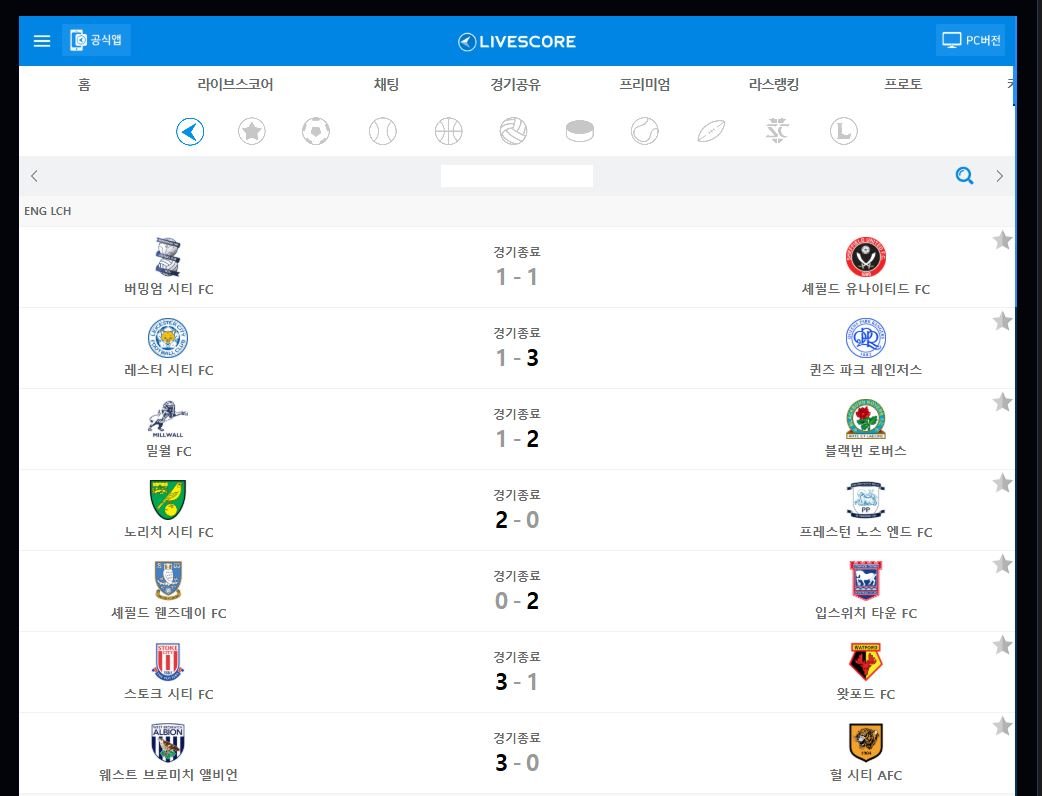Select the volleyball sport filter
Image resolution: width=1042 pixels, height=796 pixels.
514,131
